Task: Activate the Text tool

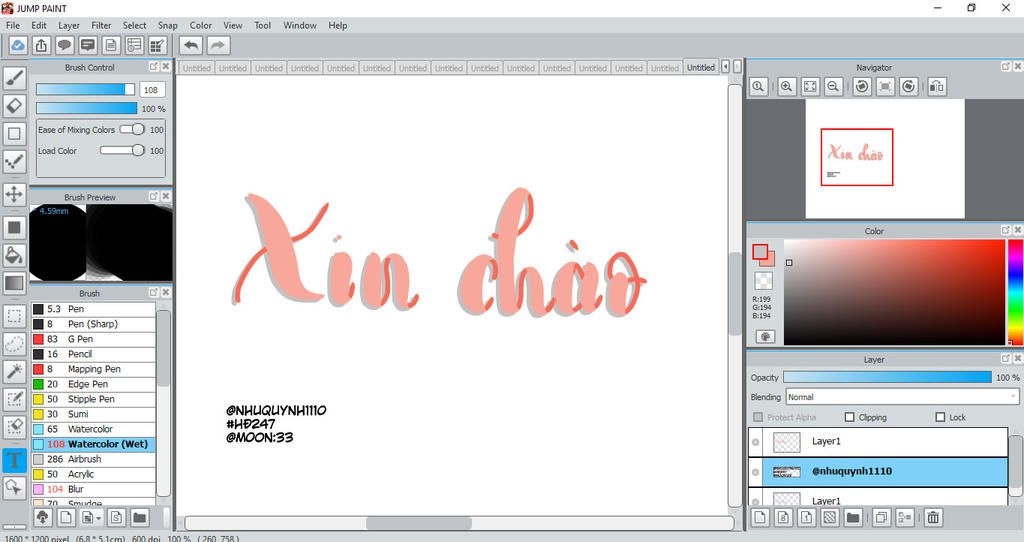Action: 14,460
